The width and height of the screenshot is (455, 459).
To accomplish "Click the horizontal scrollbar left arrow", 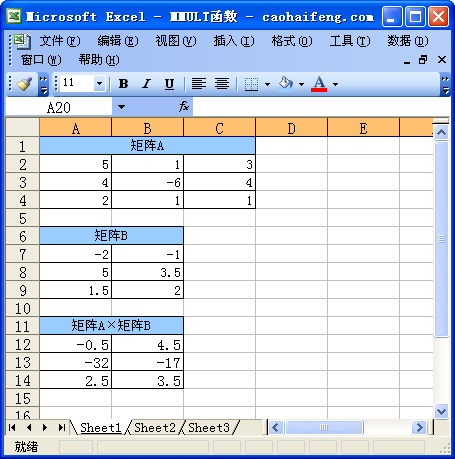I will (x=276, y=427).
